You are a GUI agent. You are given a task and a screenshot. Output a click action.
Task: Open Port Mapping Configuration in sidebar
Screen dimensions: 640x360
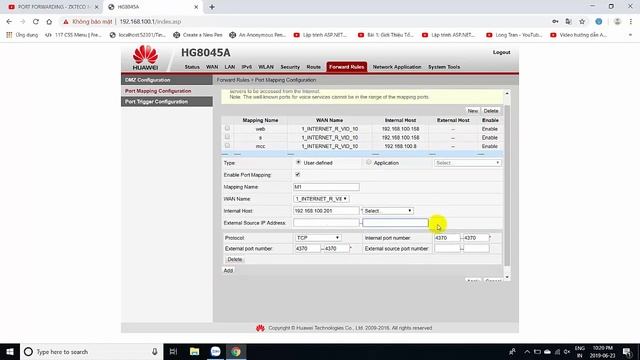167,91
